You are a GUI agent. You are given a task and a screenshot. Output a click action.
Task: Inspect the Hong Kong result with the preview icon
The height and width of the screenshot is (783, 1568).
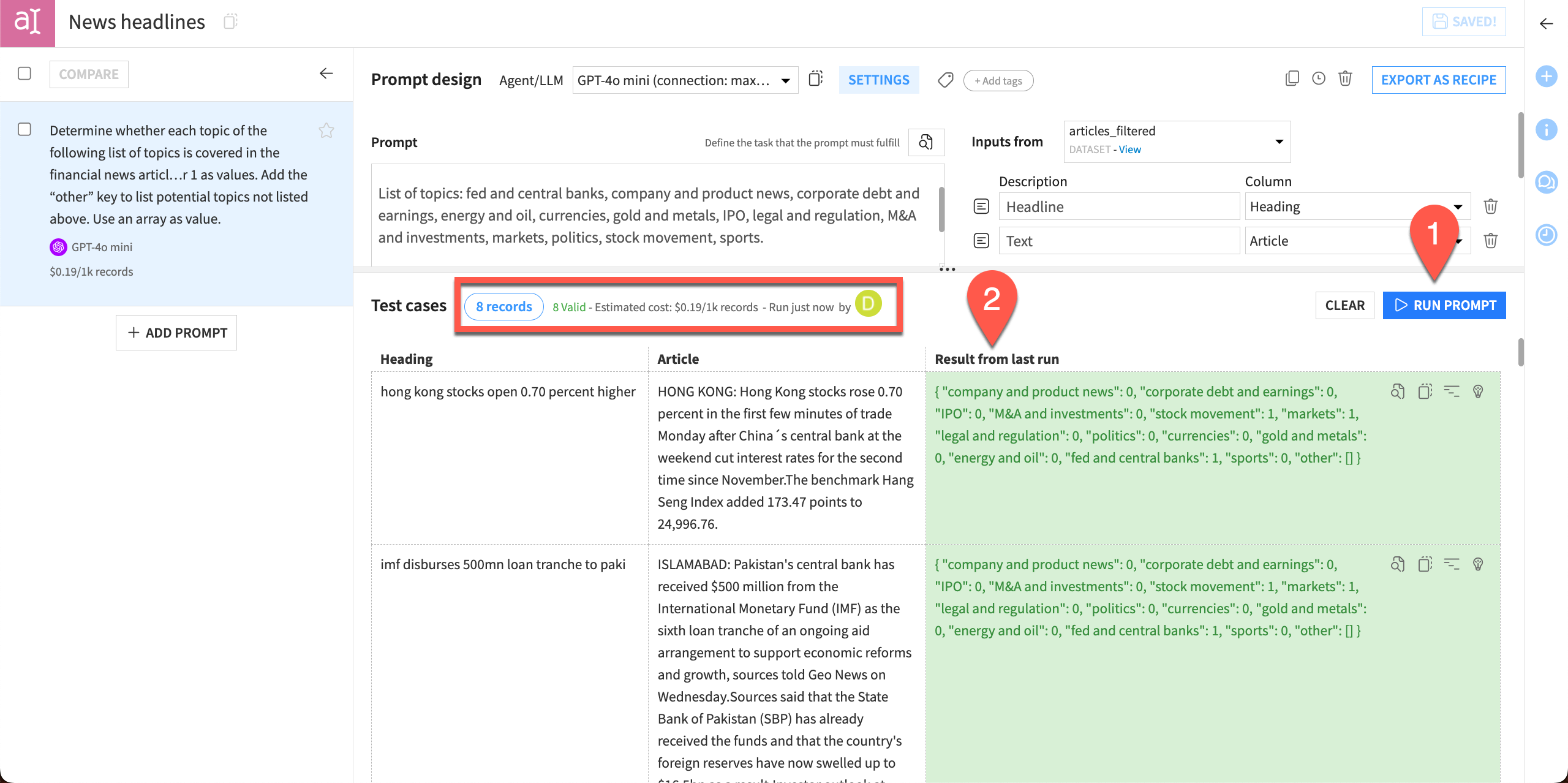[1398, 391]
